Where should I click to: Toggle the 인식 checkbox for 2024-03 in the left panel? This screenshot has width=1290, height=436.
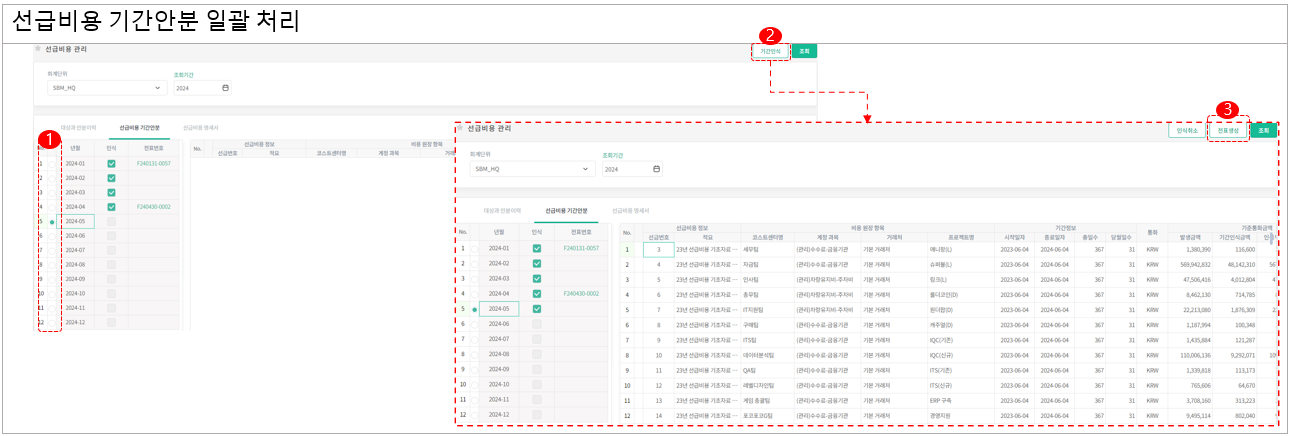point(112,192)
